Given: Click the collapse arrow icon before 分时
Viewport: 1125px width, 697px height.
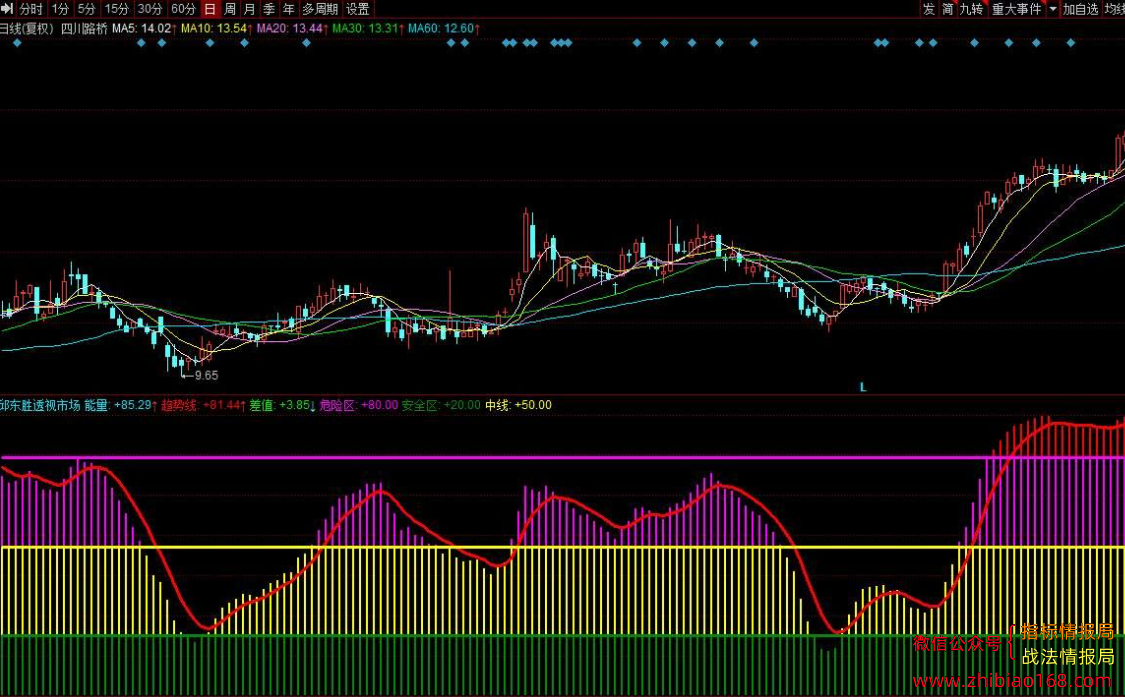Looking at the screenshot, I should pyautogui.click(x=7, y=9).
